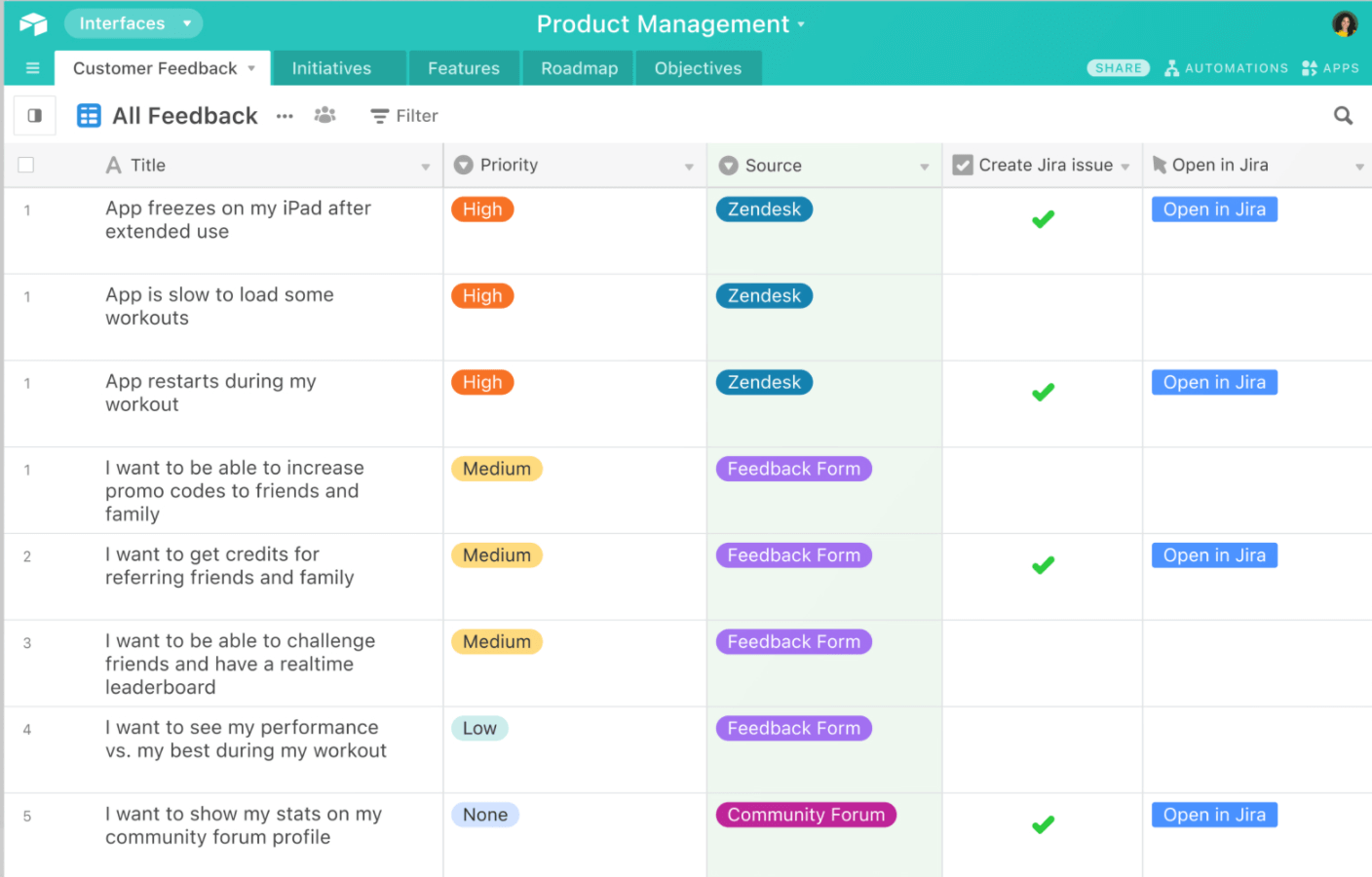
Task: Click the Priority field type icon
Action: [464, 165]
